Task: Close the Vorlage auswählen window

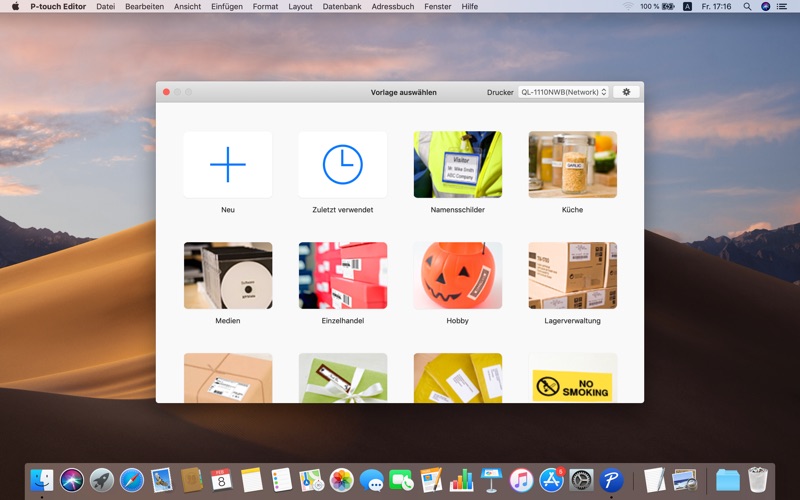Action: [166, 92]
